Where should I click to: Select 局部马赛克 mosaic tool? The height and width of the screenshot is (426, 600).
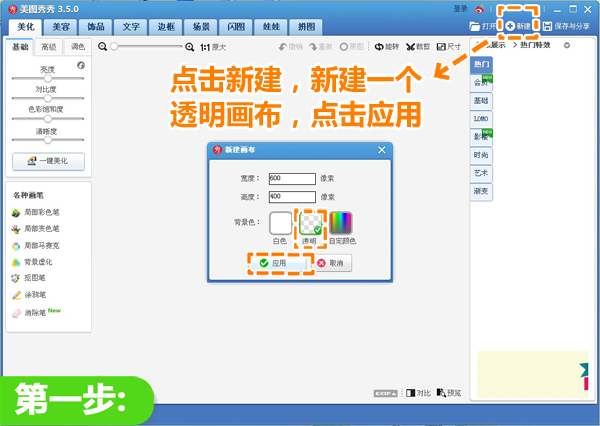pos(36,246)
